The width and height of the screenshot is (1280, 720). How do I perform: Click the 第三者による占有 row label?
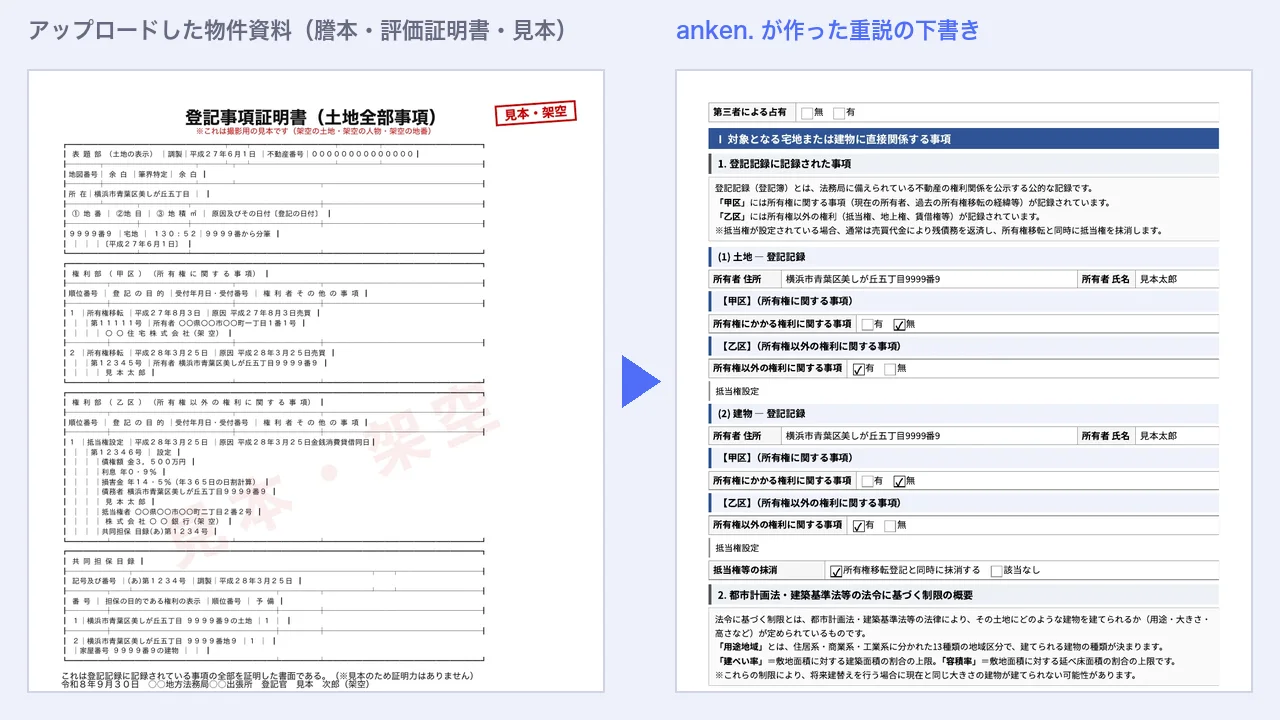tap(751, 113)
